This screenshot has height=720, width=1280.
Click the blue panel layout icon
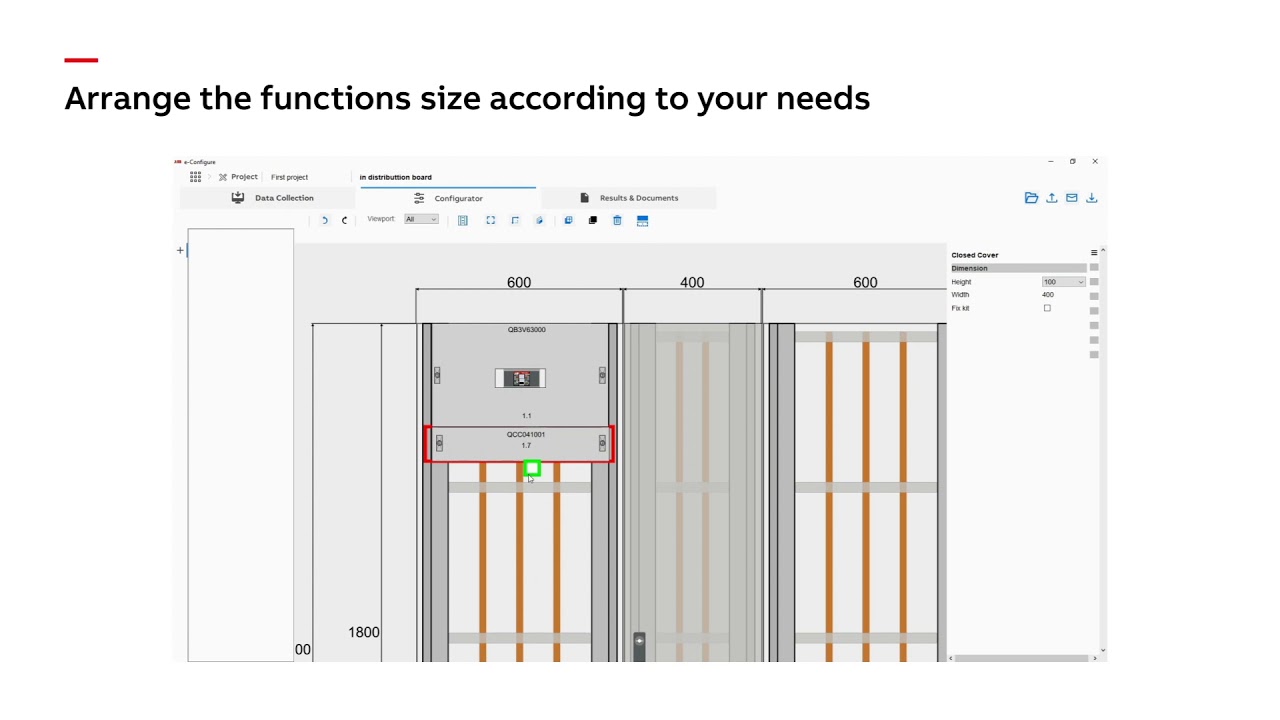click(x=642, y=220)
